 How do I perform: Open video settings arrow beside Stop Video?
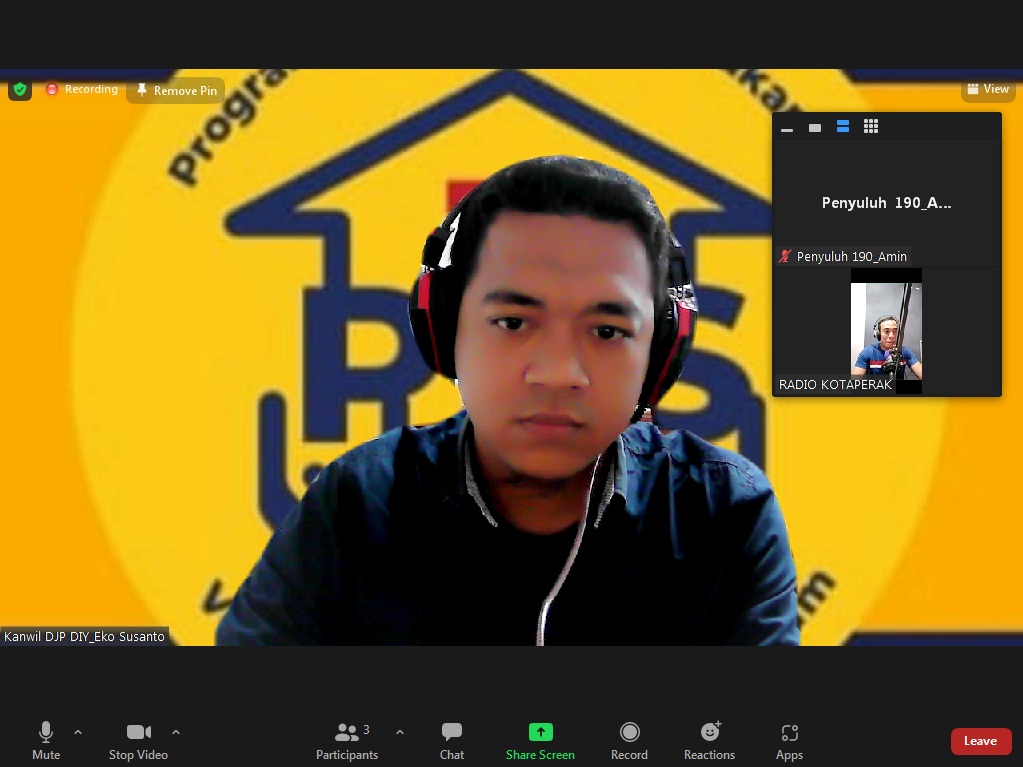[x=176, y=732]
